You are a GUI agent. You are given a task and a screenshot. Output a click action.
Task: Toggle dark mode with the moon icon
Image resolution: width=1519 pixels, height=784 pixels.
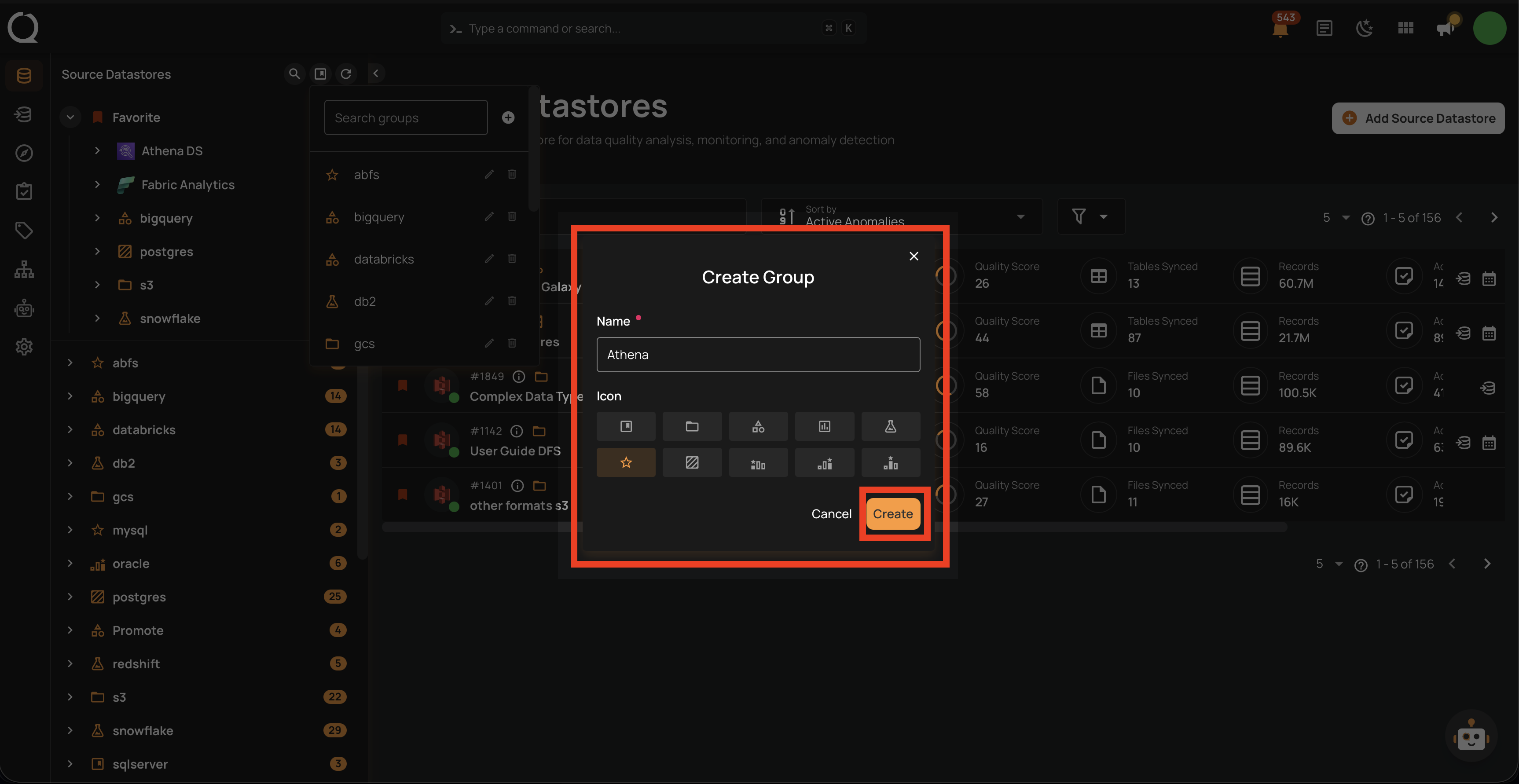click(1365, 28)
